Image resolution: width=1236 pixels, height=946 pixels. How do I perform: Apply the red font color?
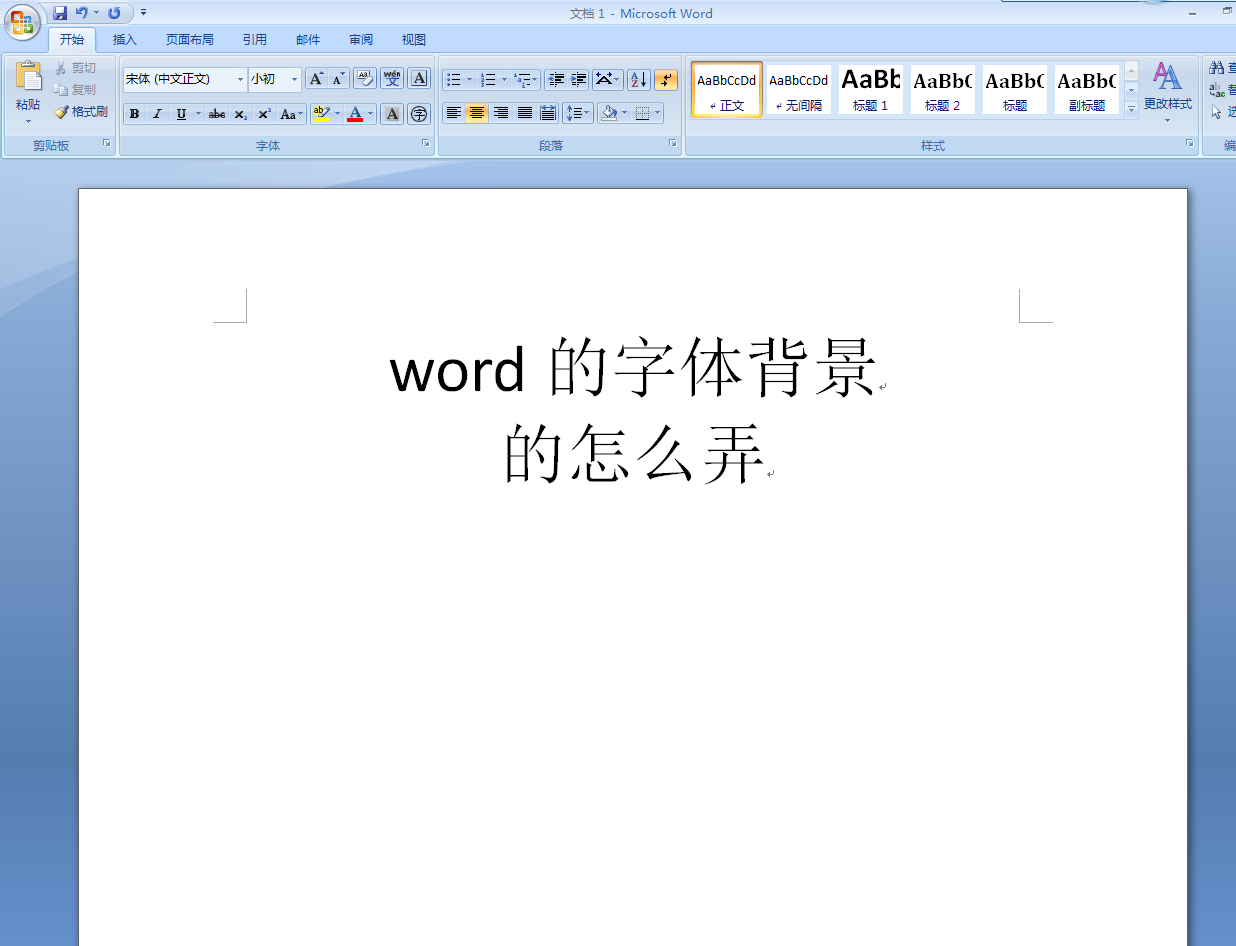pyautogui.click(x=355, y=114)
